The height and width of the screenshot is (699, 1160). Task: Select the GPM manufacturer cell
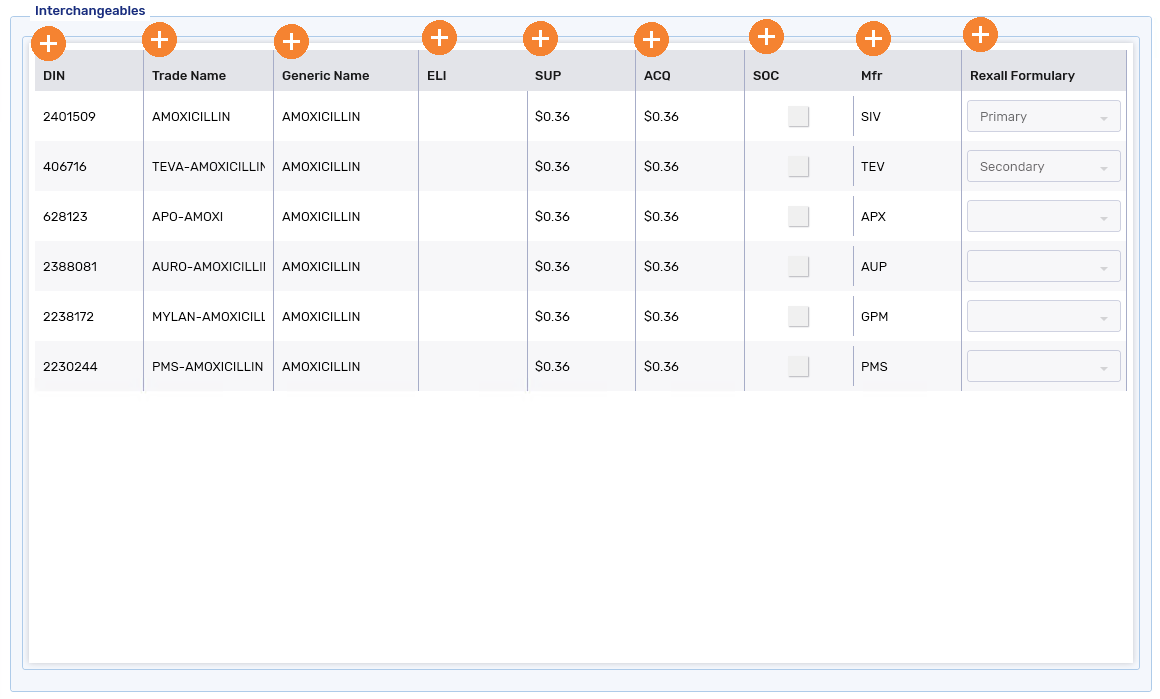874,317
